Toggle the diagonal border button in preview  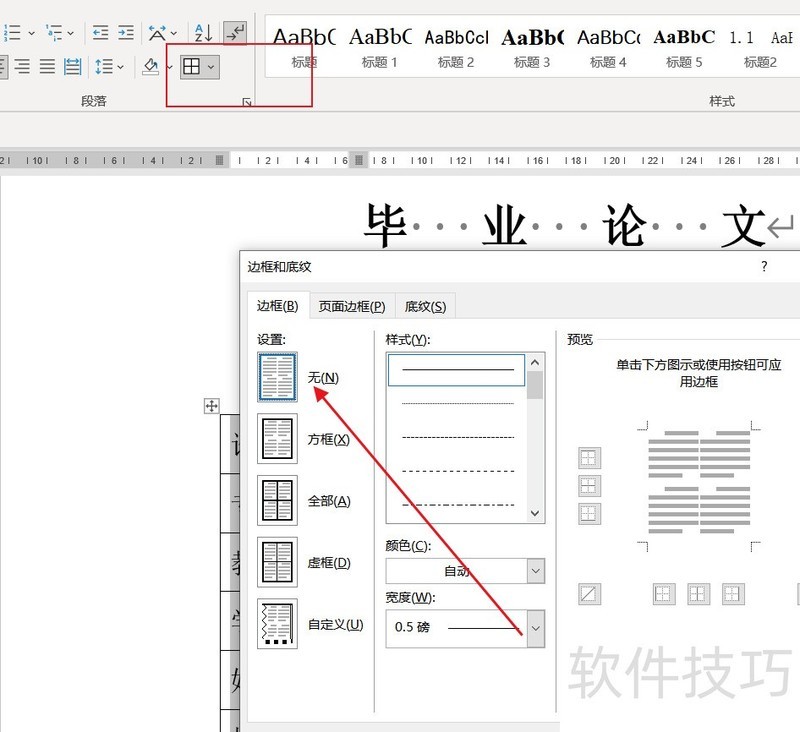pos(589,594)
